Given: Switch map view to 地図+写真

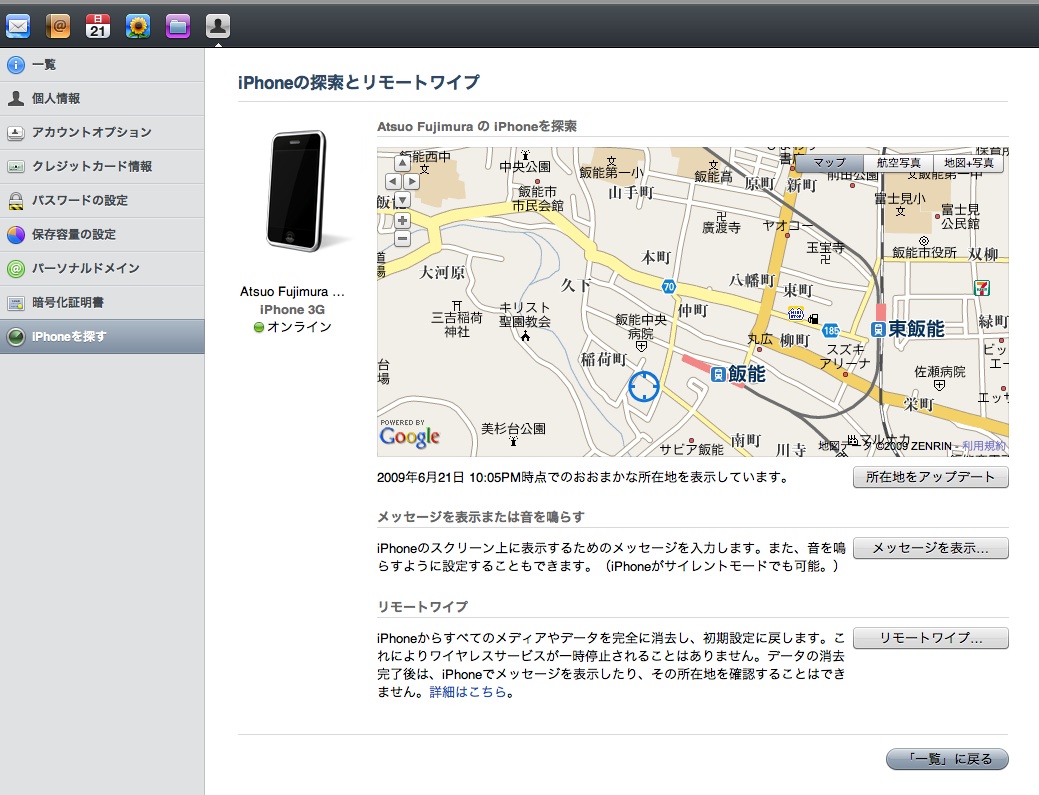Looking at the screenshot, I should pos(969,163).
